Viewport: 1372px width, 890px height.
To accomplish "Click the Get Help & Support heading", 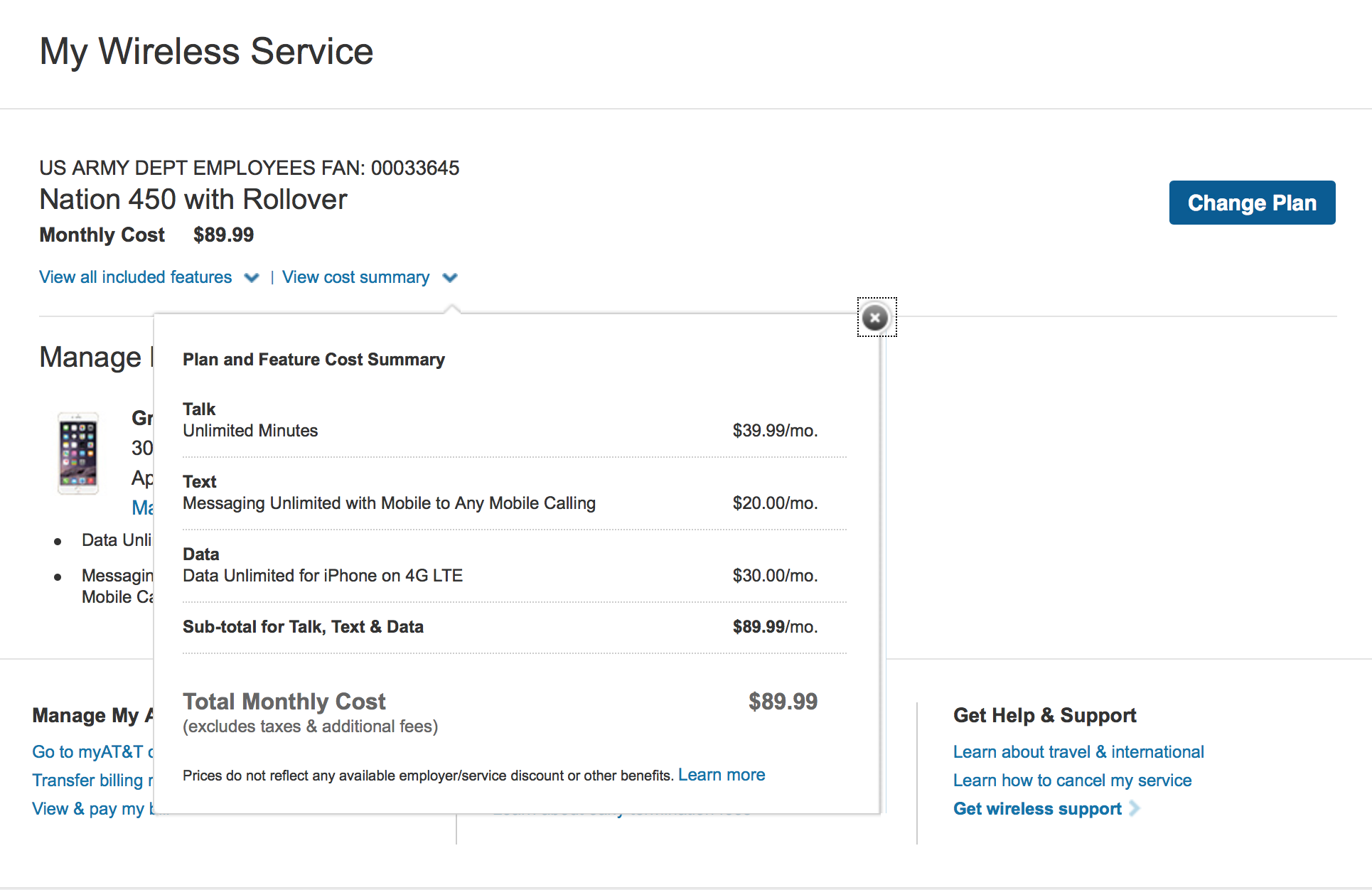I will tap(1044, 715).
